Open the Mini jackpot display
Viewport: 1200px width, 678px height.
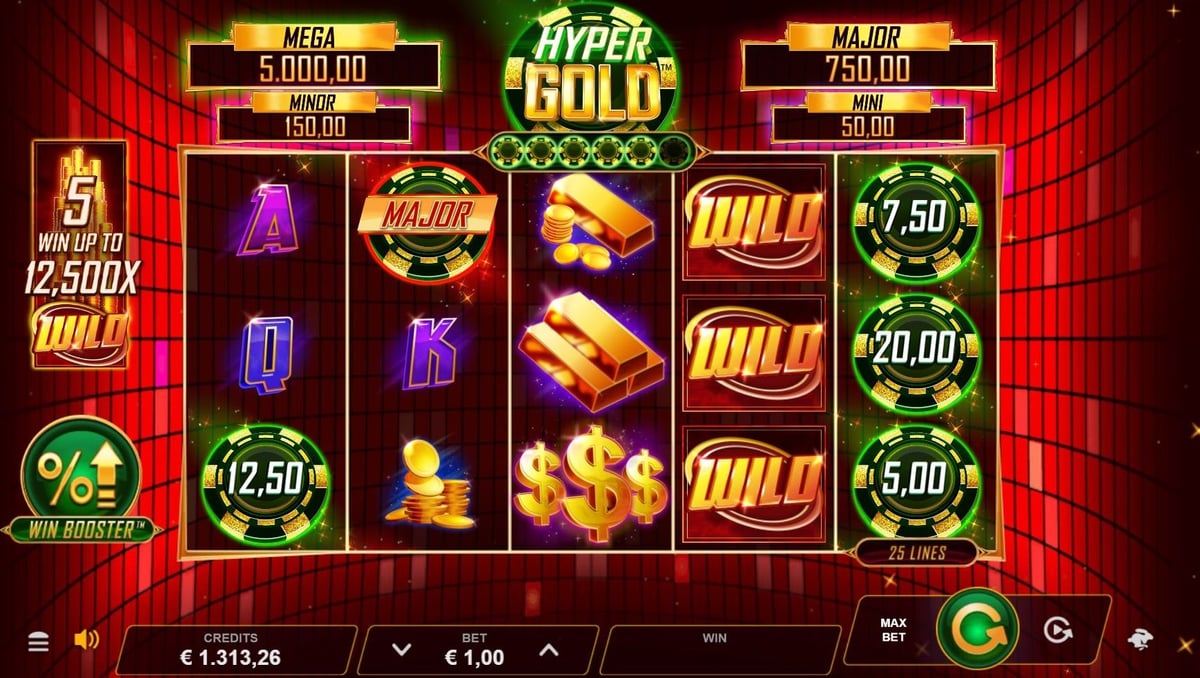868,117
